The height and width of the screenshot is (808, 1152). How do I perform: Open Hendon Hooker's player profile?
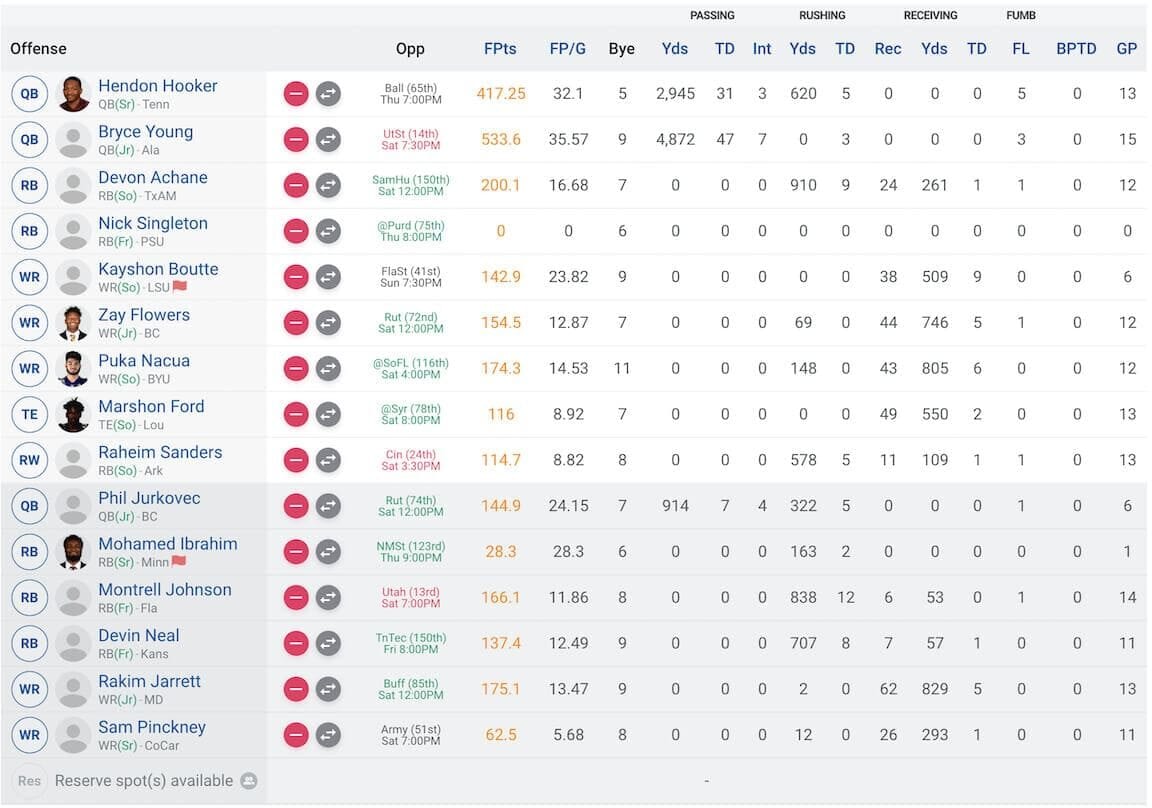pos(158,86)
